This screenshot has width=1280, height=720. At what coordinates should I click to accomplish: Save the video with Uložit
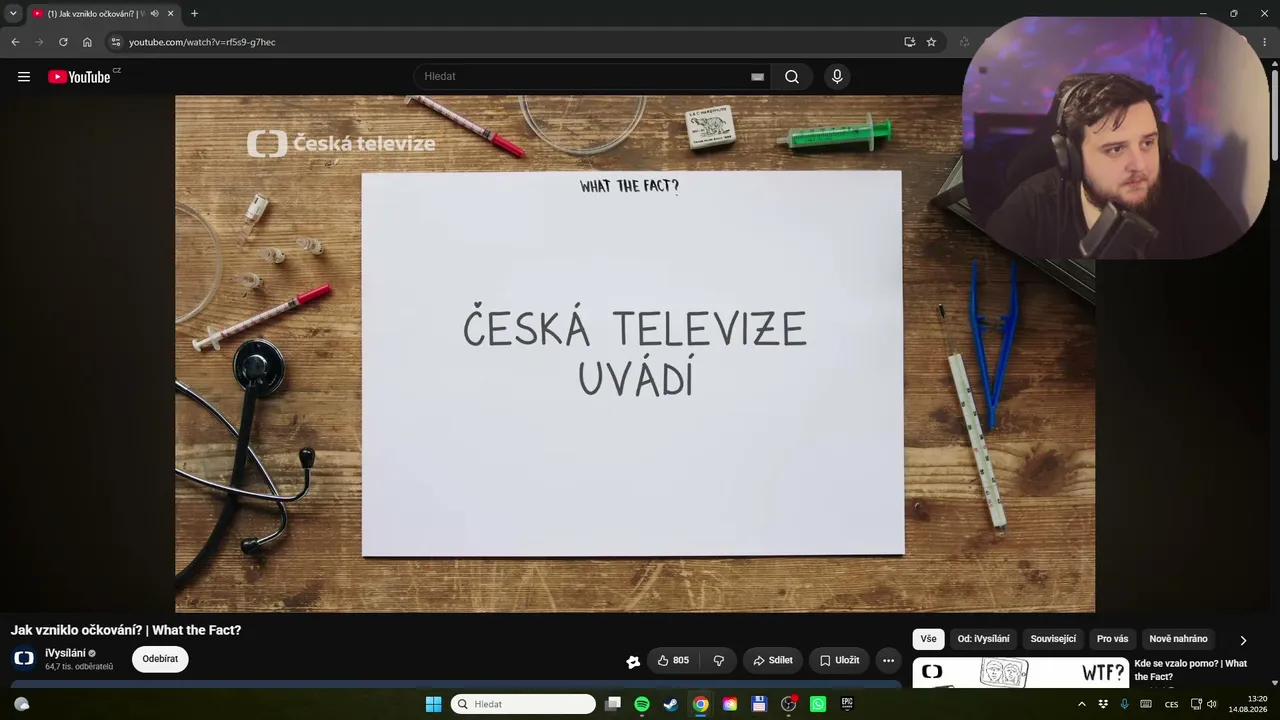pyautogui.click(x=839, y=660)
